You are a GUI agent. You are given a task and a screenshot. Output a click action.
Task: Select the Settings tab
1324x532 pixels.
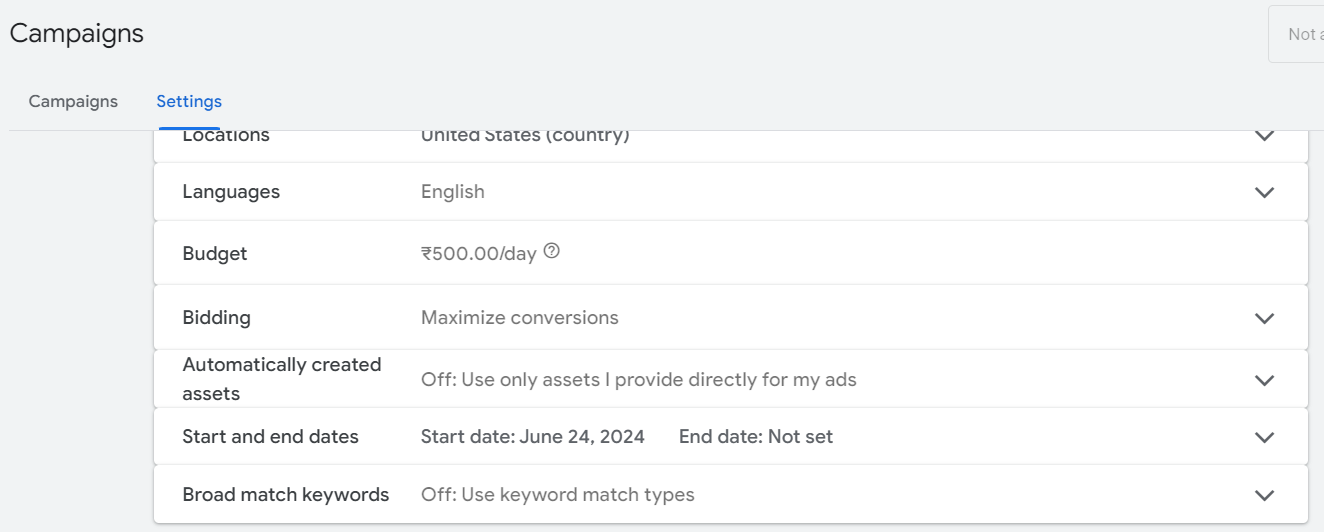(189, 101)
